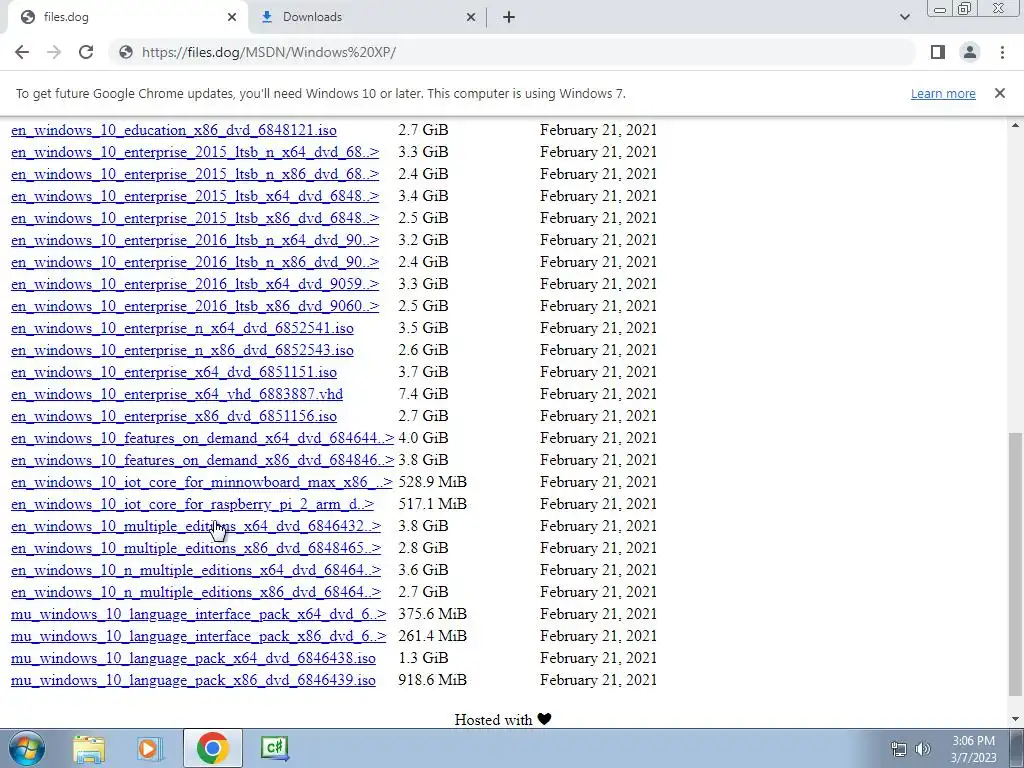
Task: Click the 517.1 MiB size value
Action: (x=432, y=504)
